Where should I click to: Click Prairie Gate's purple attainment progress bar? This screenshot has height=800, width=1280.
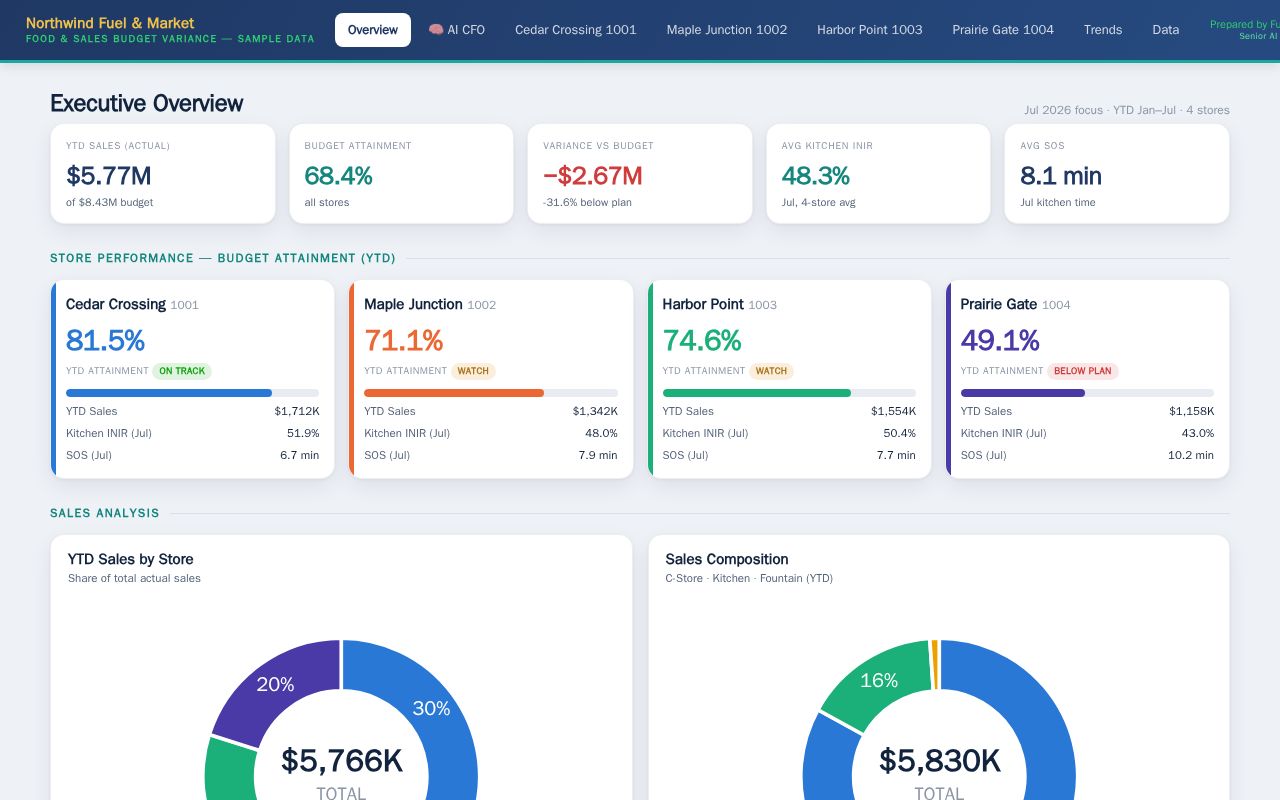(x=1022, y=393)
